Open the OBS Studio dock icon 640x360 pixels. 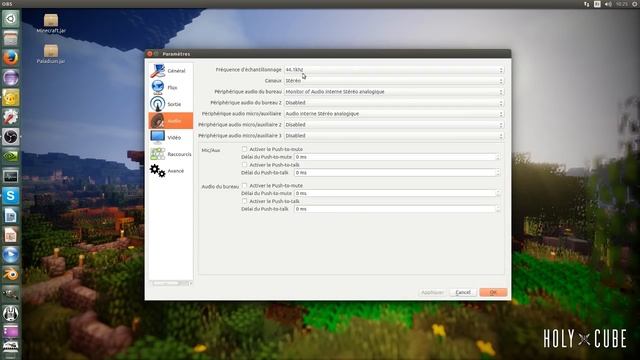pos(11,137)
